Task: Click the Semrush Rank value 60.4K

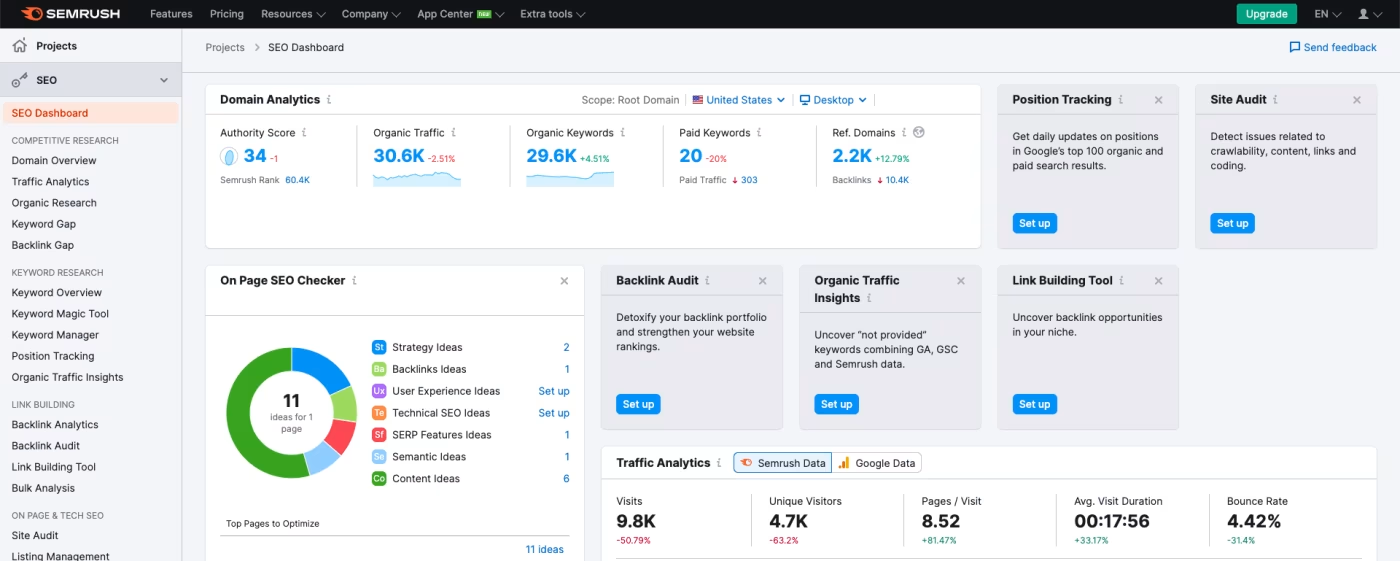Action: (297, 180)
